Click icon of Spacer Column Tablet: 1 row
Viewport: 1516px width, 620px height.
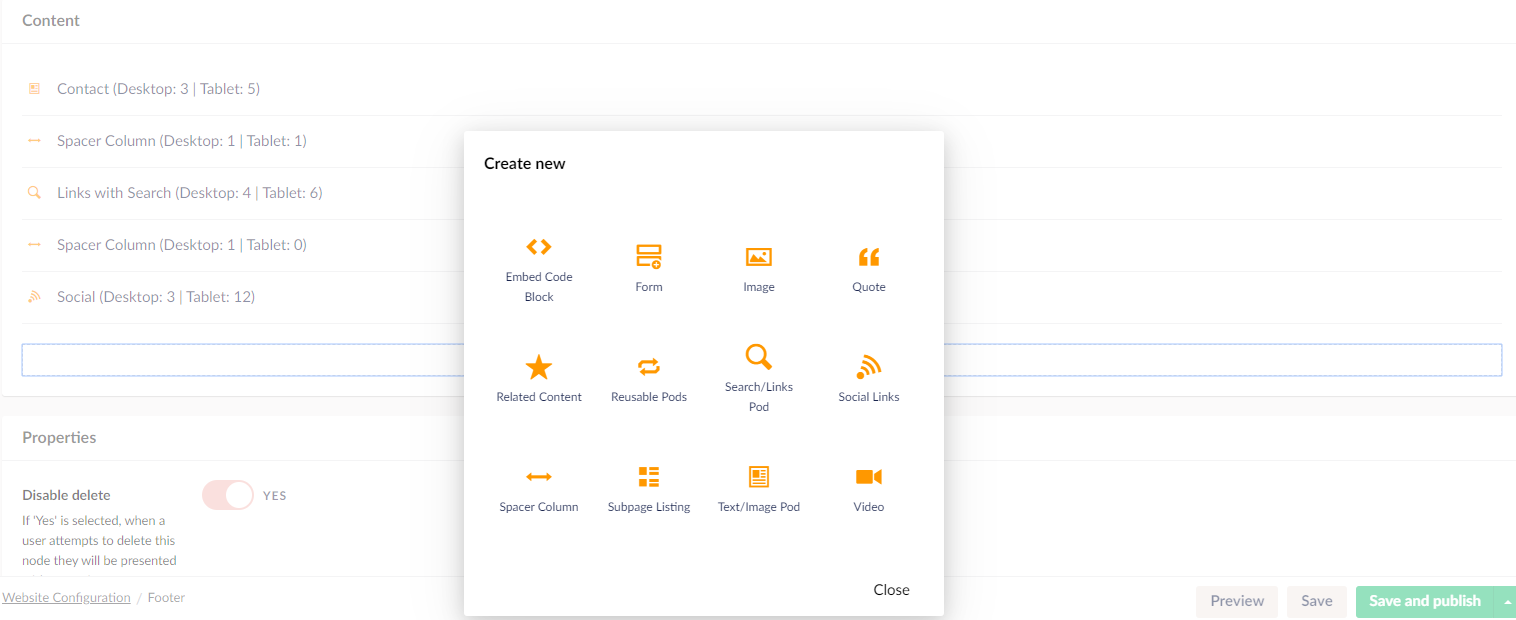[35, 141]
